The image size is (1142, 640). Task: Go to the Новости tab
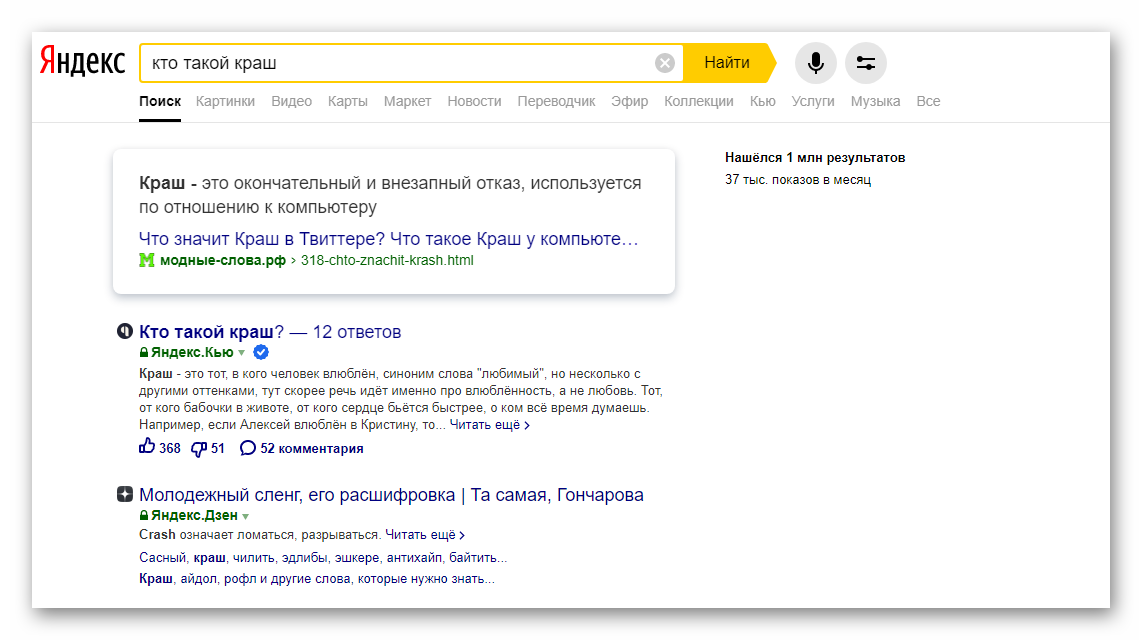point(474,101)
